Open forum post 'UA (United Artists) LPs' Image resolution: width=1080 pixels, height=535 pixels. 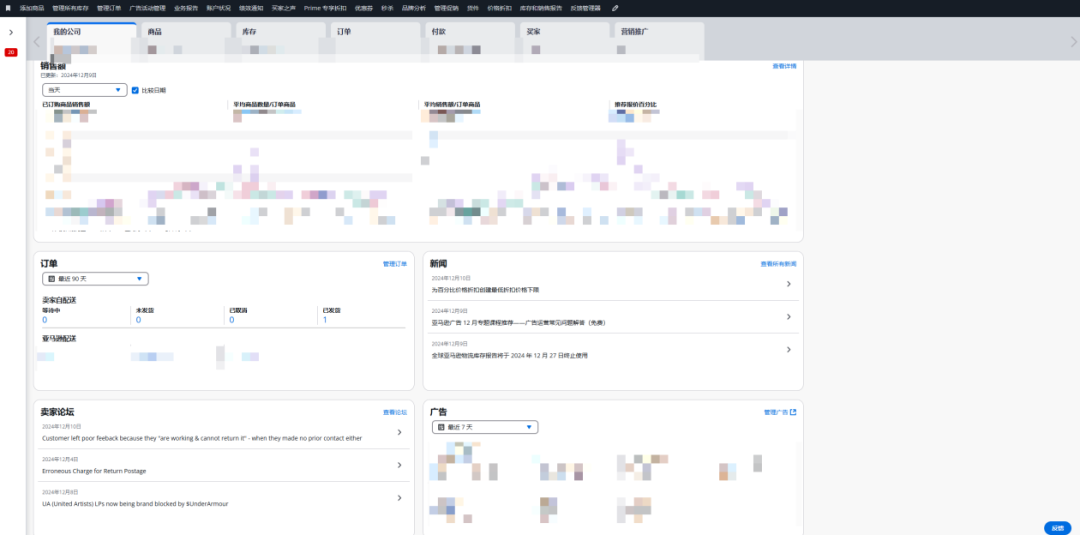tap(135, 503)
